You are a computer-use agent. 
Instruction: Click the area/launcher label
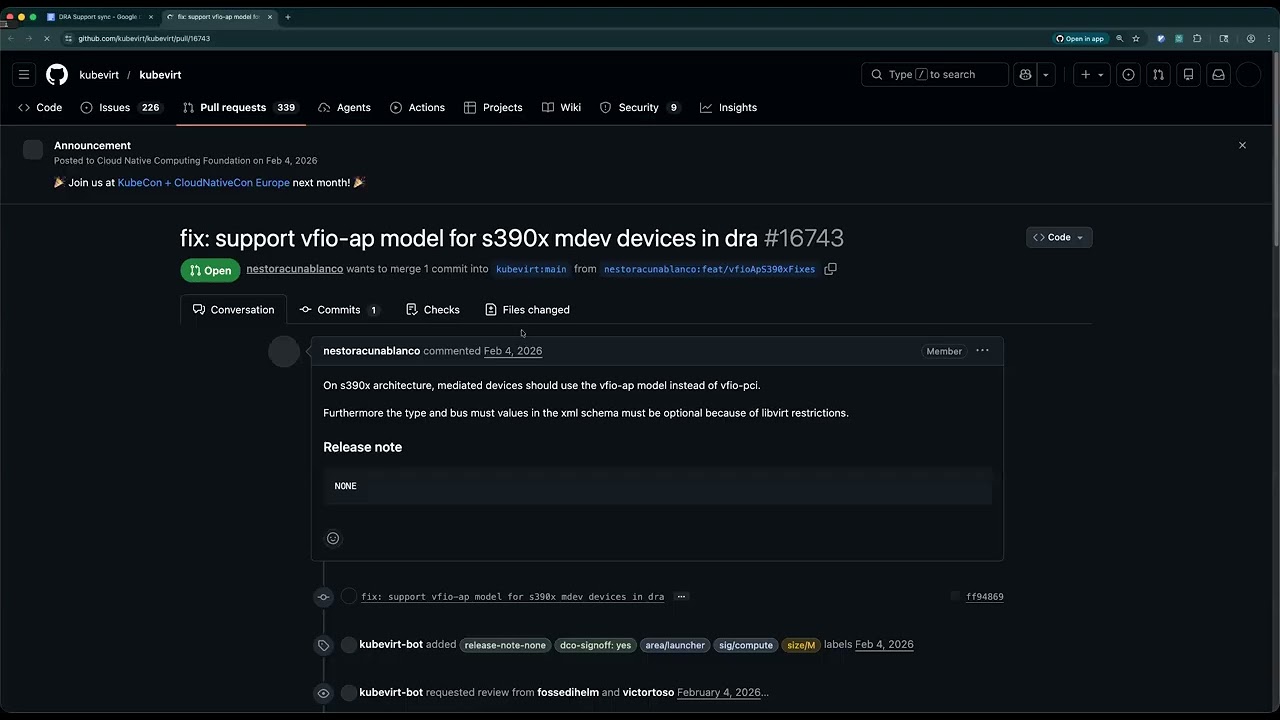click(675, 645)
